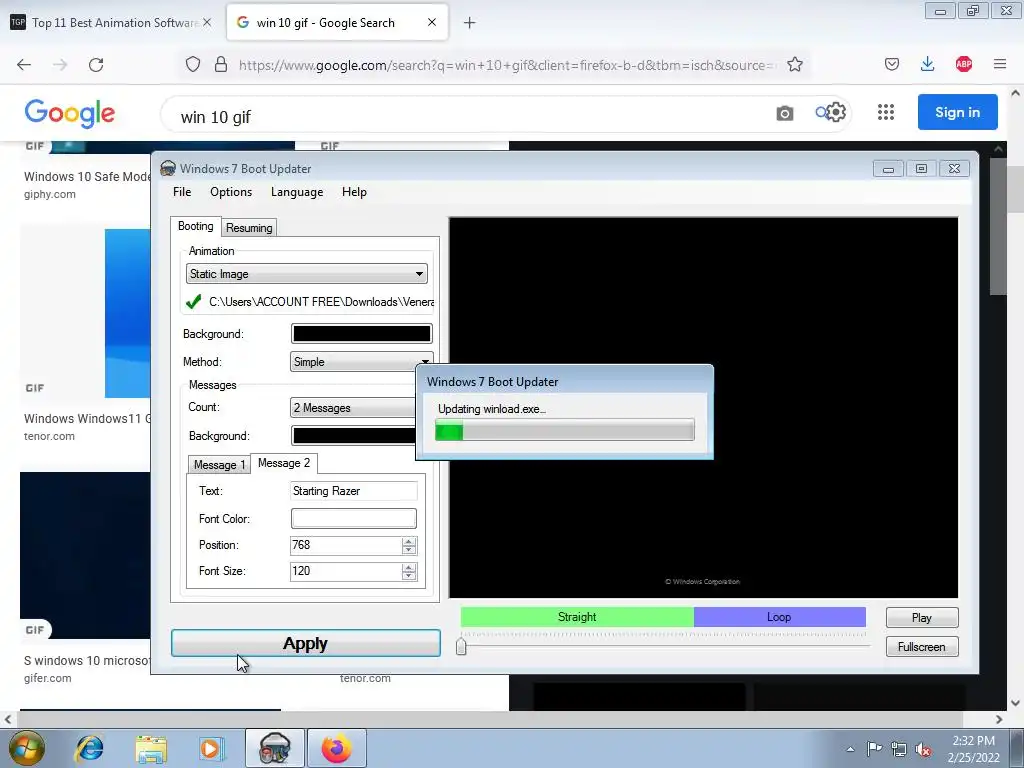Open the Windows Start menu
This screenshot has width=1024, height=768.
click(26, 748)
